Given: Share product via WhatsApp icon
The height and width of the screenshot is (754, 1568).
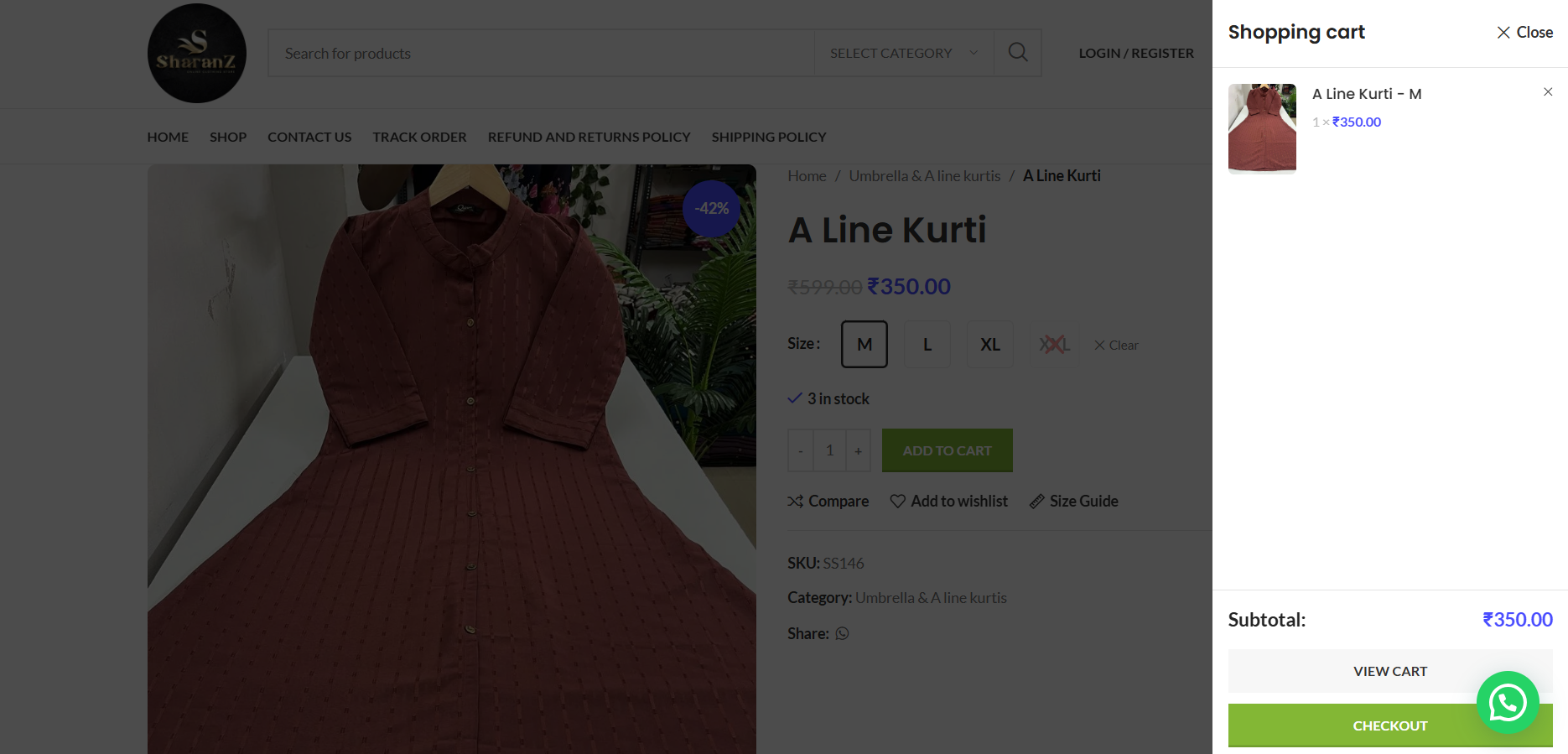Looking at the screenshot, I should [842, 634].
